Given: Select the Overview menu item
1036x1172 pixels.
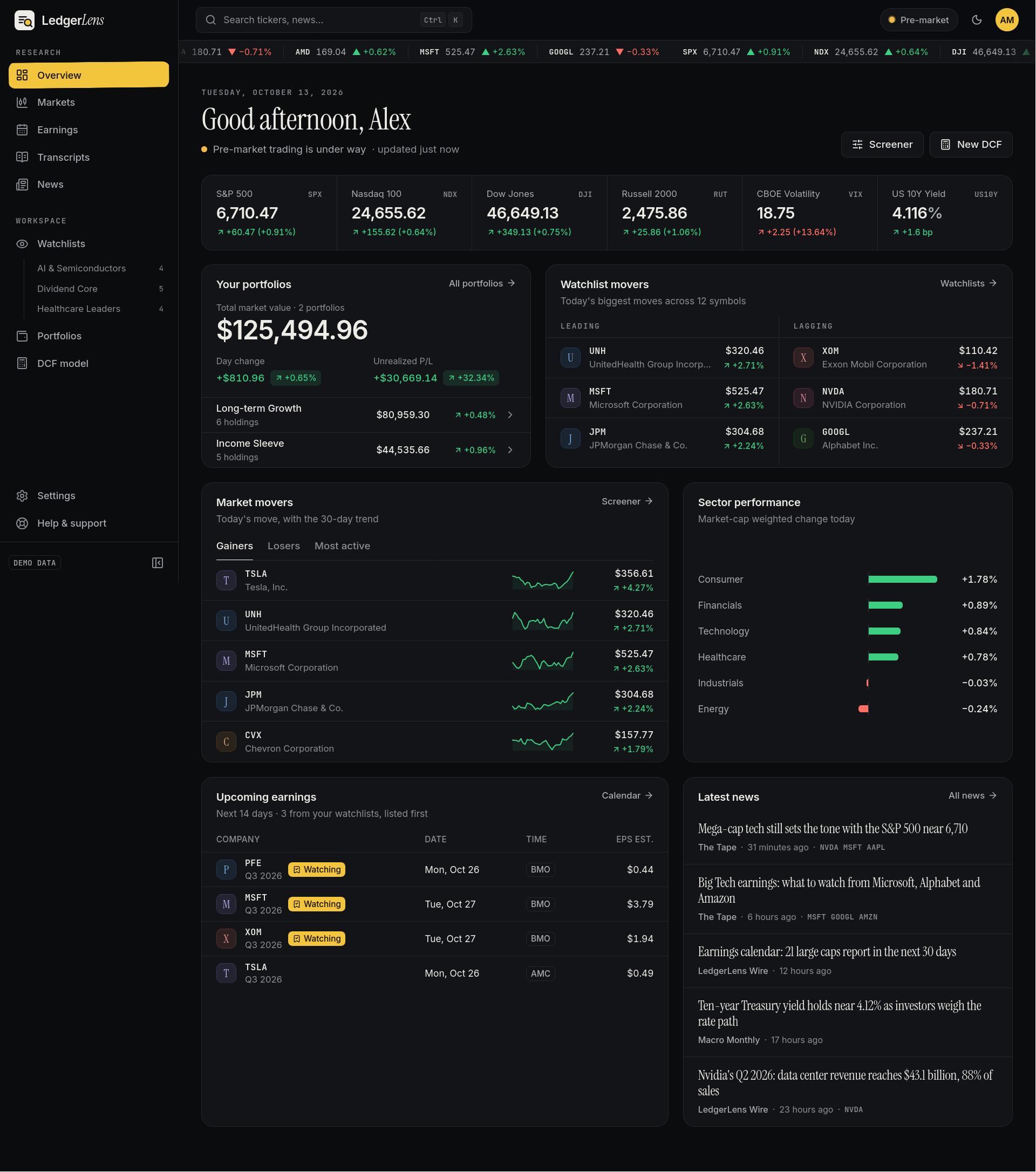Looking at the screenshot, I should 89,75.
